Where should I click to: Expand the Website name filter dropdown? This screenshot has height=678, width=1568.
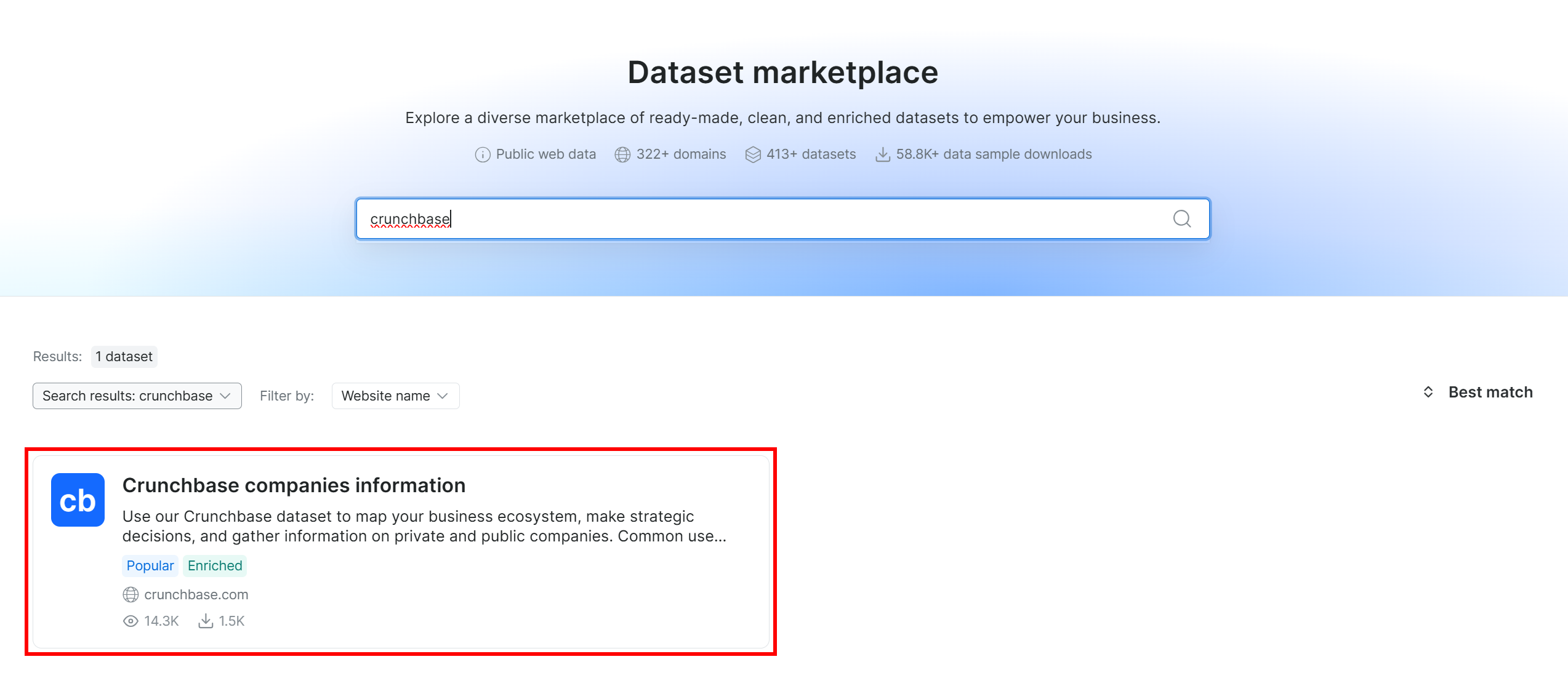(395, 396)
